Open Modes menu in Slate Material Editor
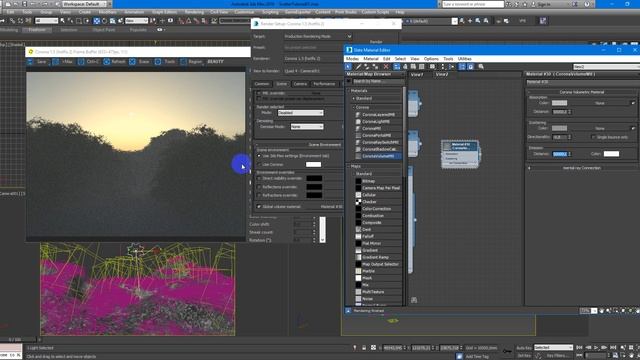This screenshot has width=640, height=360. click(x=352, y=59)
